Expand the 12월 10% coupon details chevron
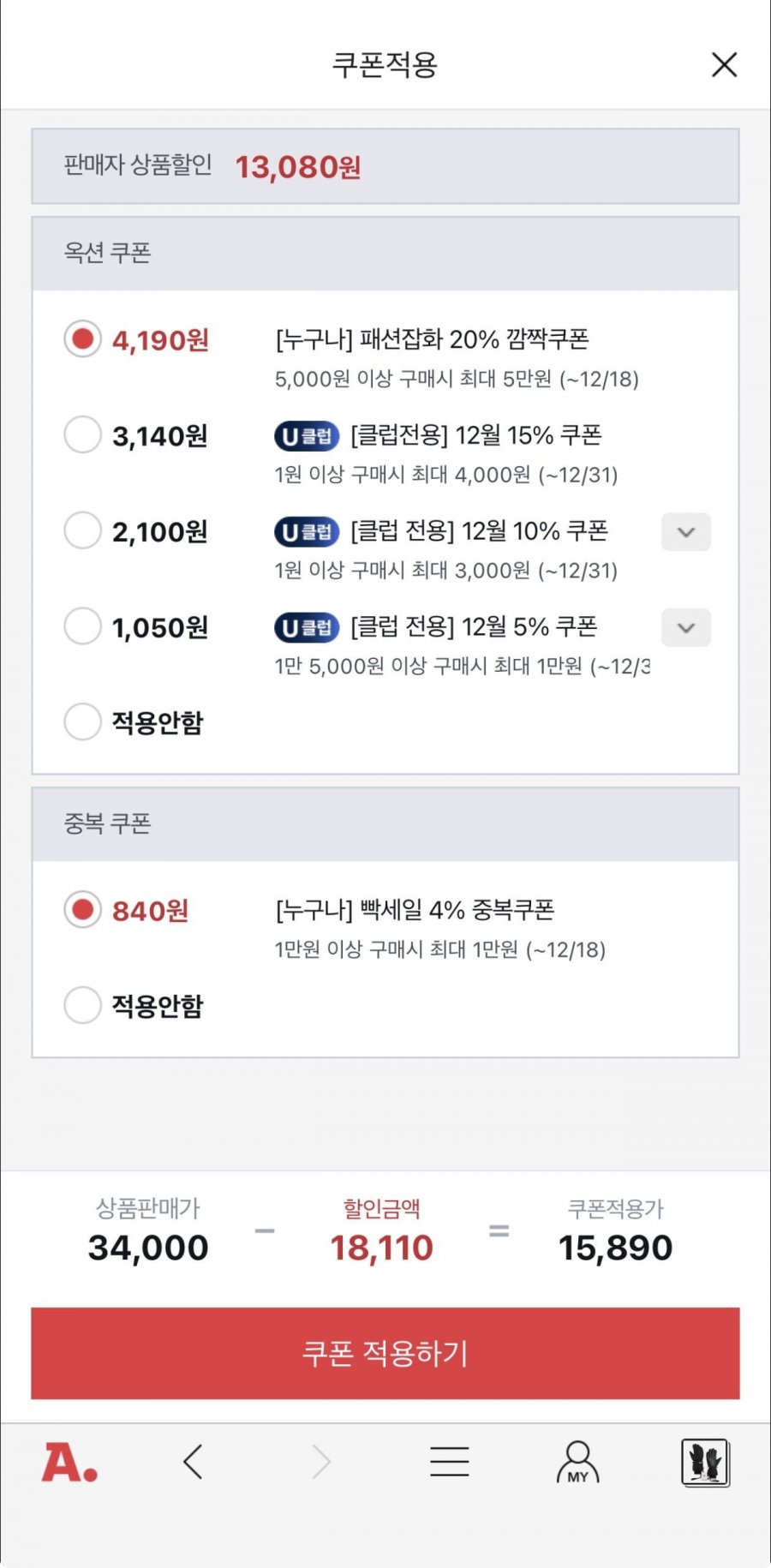Viewport: 771px width, 1568px height. [686, 532]
